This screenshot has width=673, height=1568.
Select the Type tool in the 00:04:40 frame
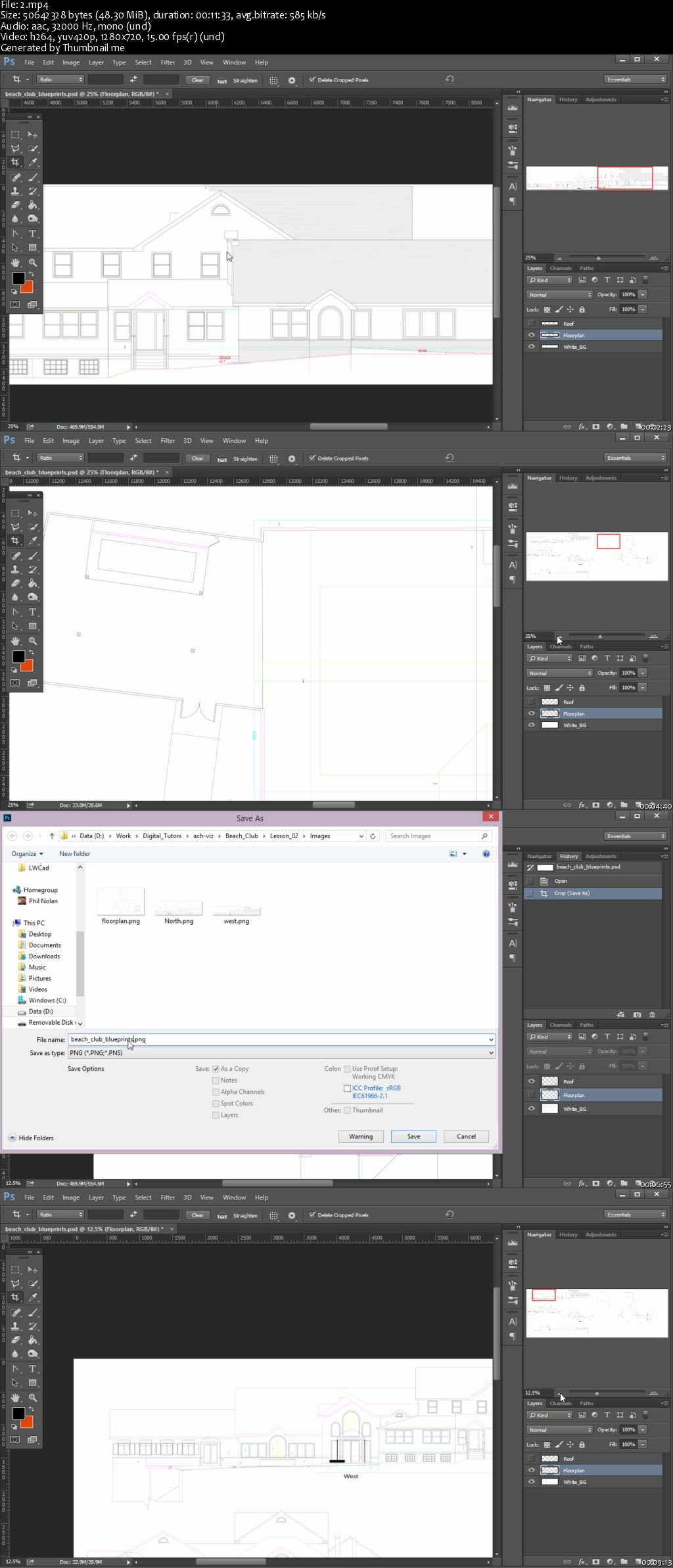(x=32, y=612)
